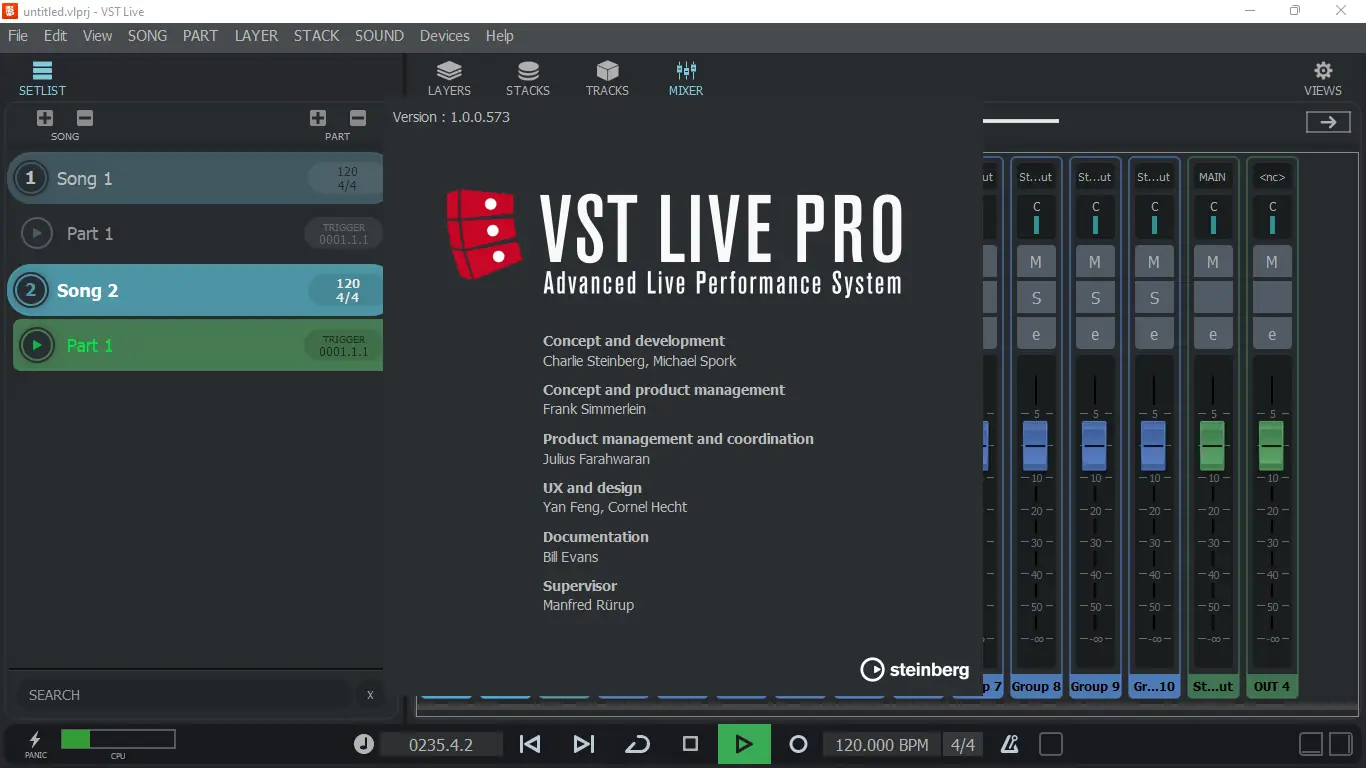Click the number 1 circle on Song 1
Image resolution: width=1366 pixels, height=768 pixels.
(x=31, y=178)
